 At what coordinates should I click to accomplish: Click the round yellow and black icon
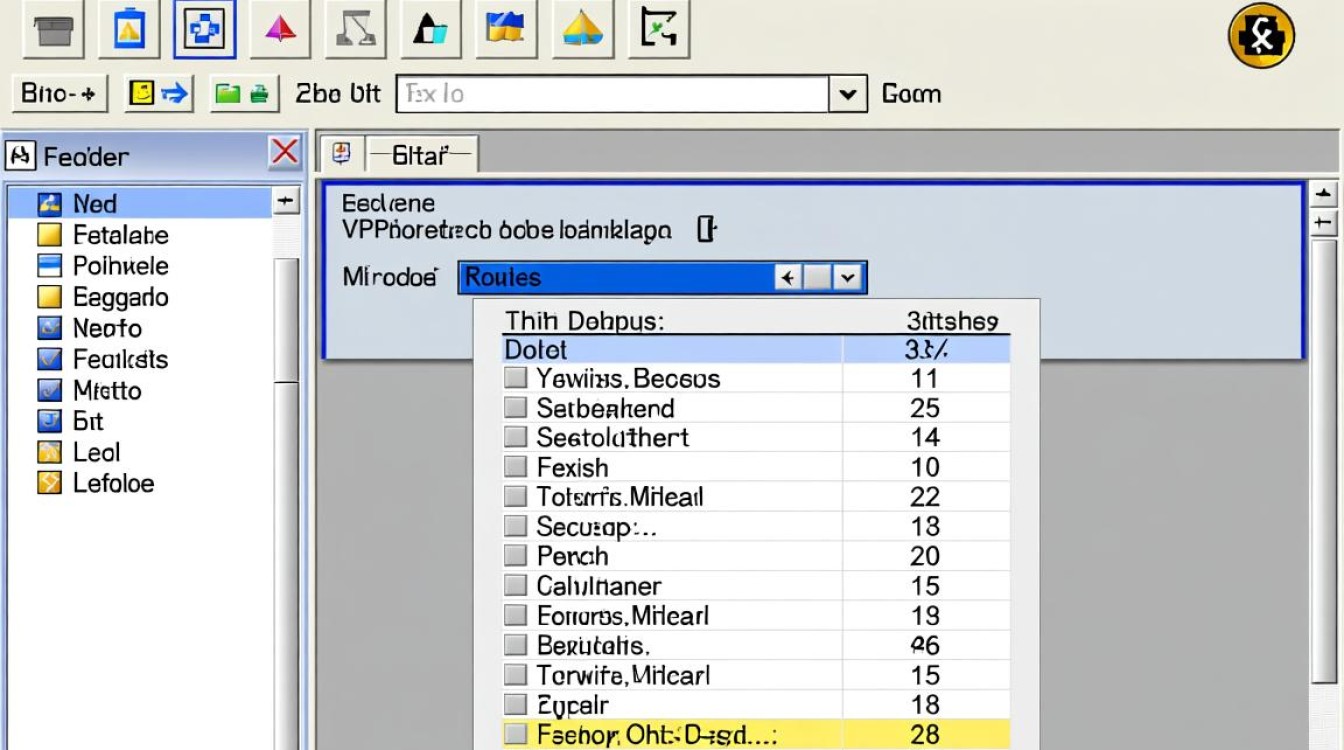(1261, 36)
